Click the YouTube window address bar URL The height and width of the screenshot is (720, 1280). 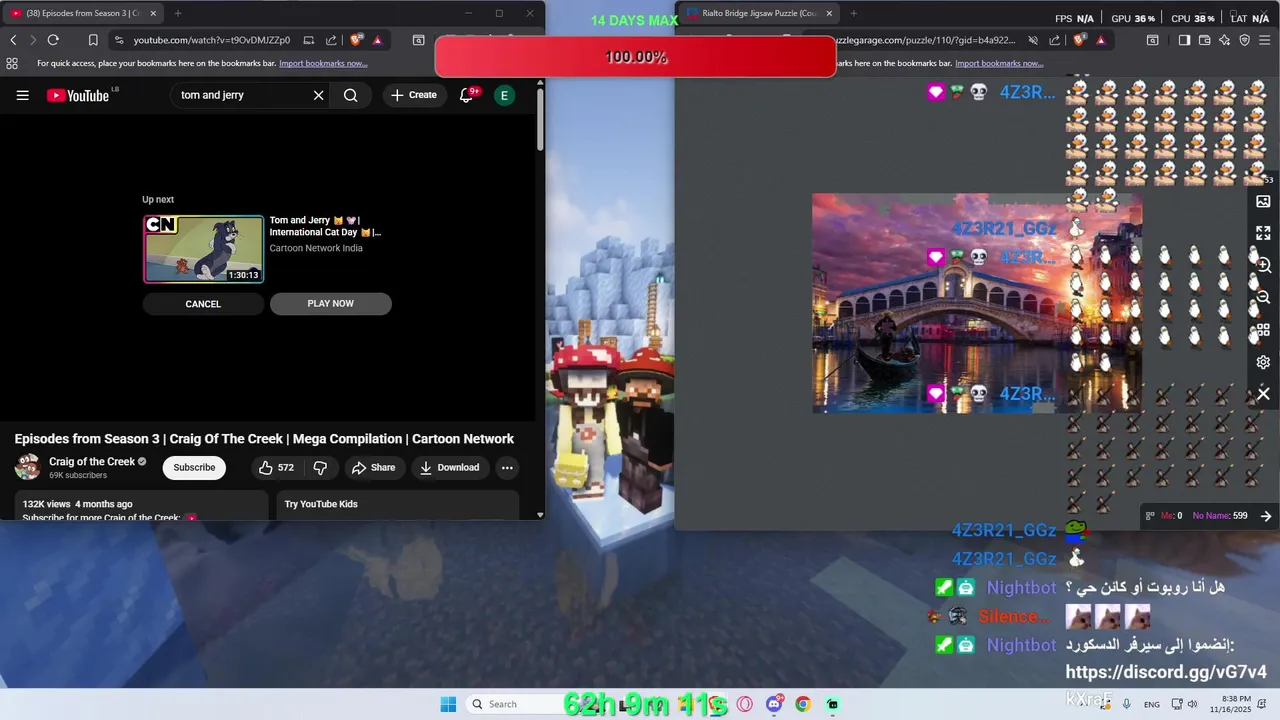[x=212, y=40]
